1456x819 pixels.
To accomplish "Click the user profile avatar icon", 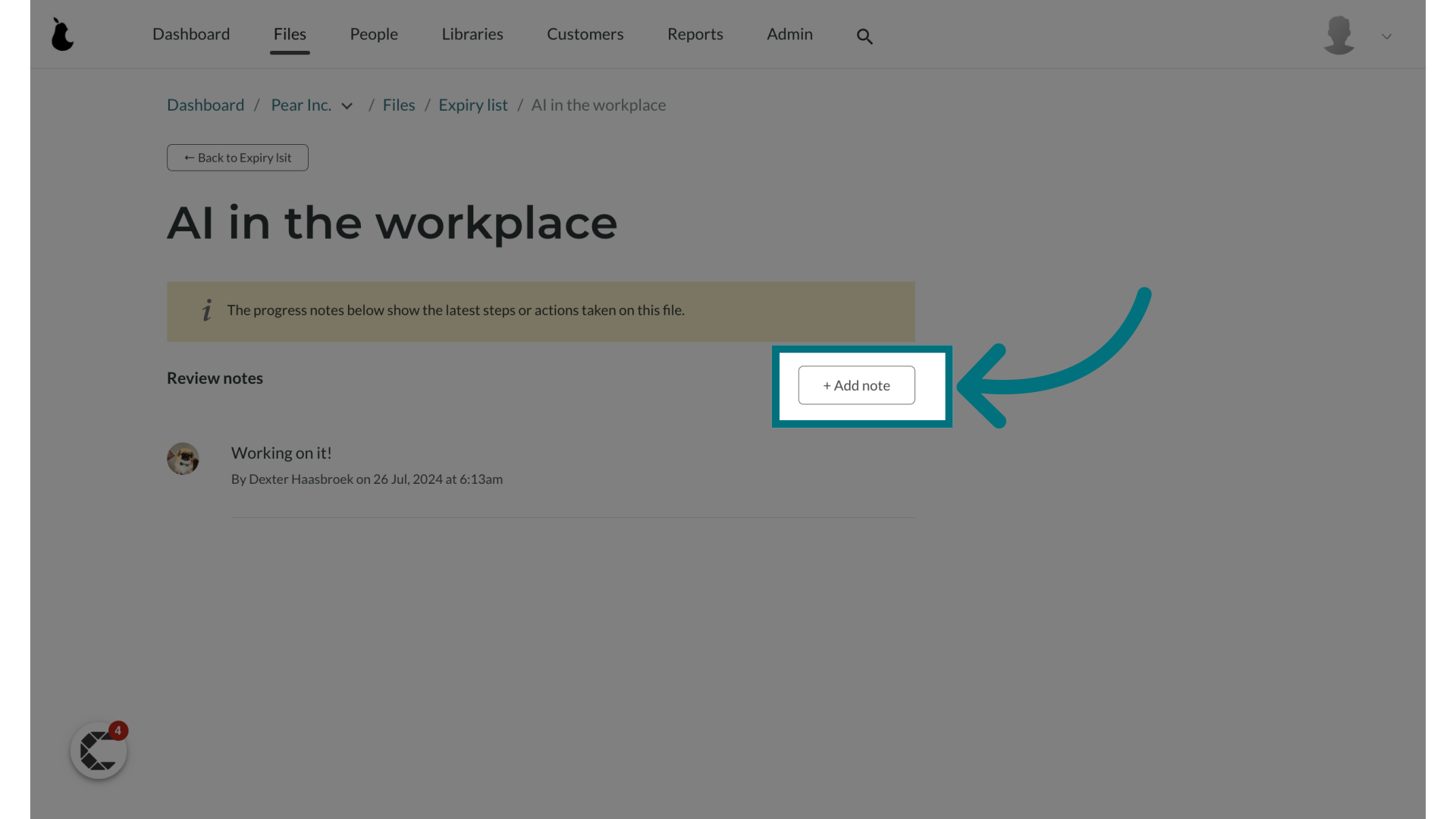I will pos(1339,34).
